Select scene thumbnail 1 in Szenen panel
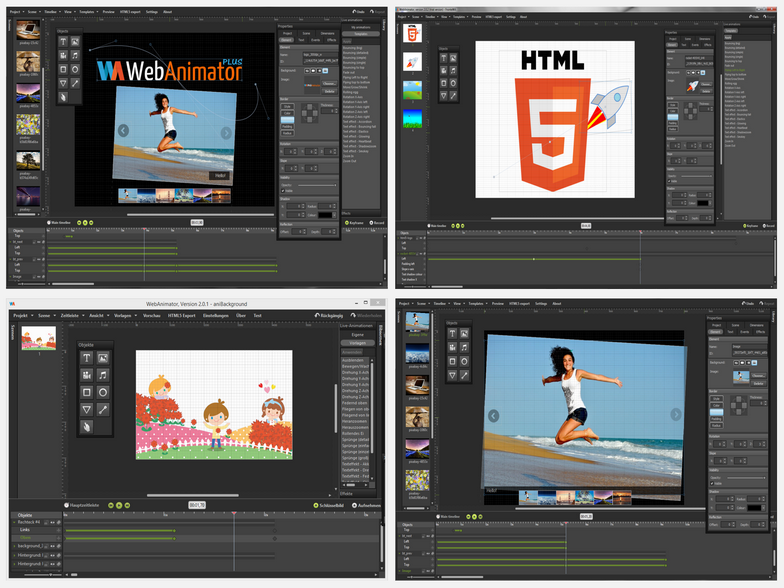The image size is (784, 588). (38, 338)
